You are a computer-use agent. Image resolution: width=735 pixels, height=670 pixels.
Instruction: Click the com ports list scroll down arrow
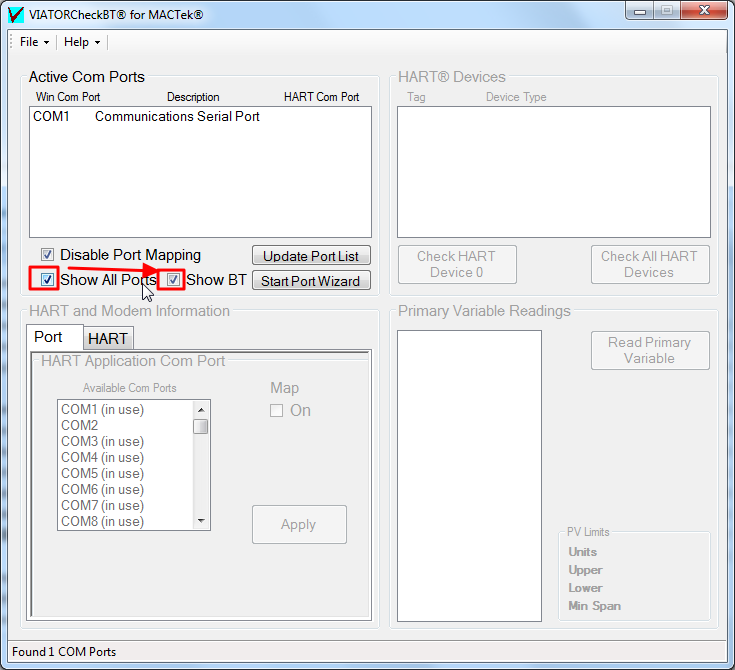pos(201,521)
